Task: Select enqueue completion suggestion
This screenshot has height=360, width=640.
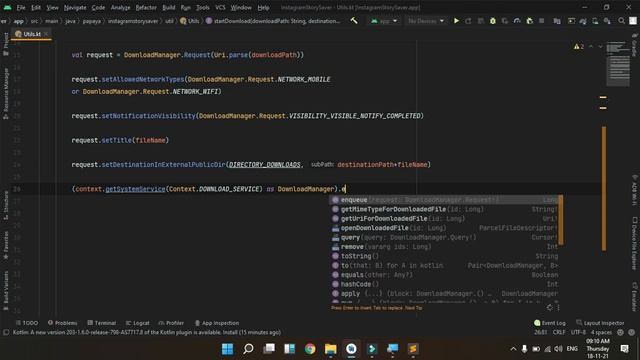Action: coord(444,200)
